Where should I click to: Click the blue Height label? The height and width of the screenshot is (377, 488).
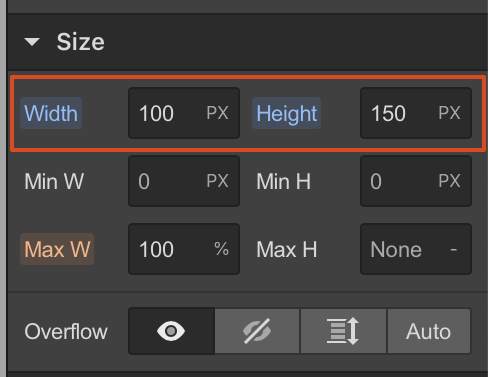(x=286, y=113)
